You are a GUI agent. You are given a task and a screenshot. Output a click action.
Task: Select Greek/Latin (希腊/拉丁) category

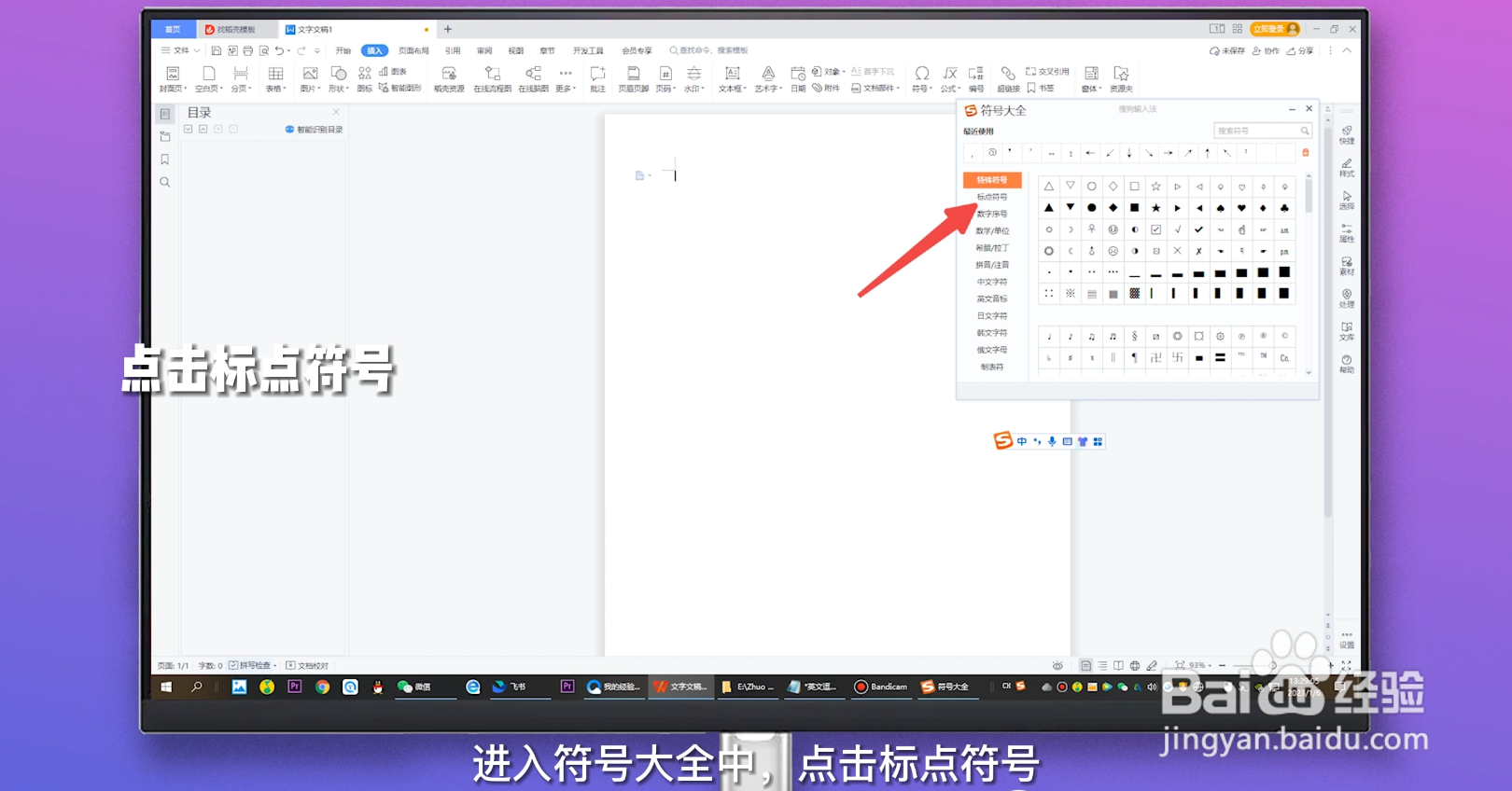992,248
